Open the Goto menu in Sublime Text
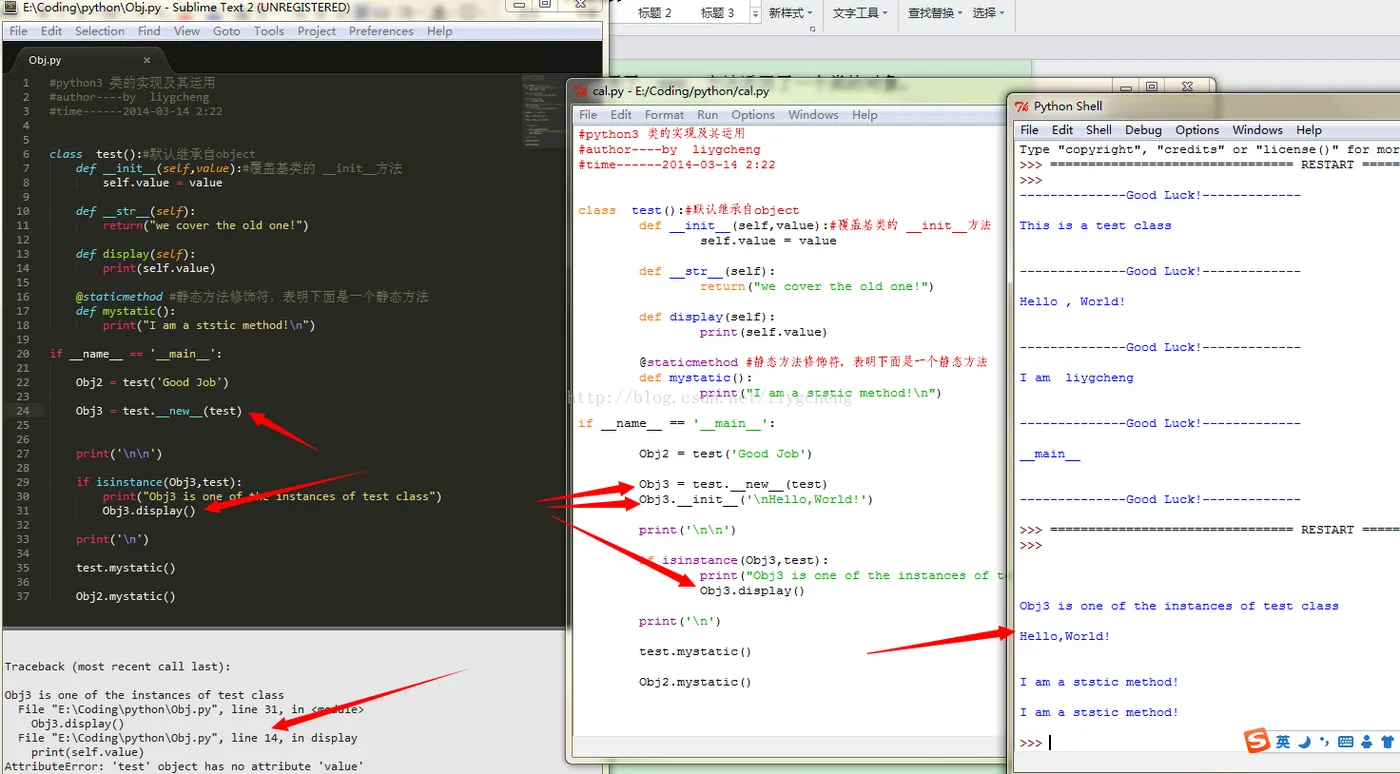The image size is (1400, 774). coord(227,31)
